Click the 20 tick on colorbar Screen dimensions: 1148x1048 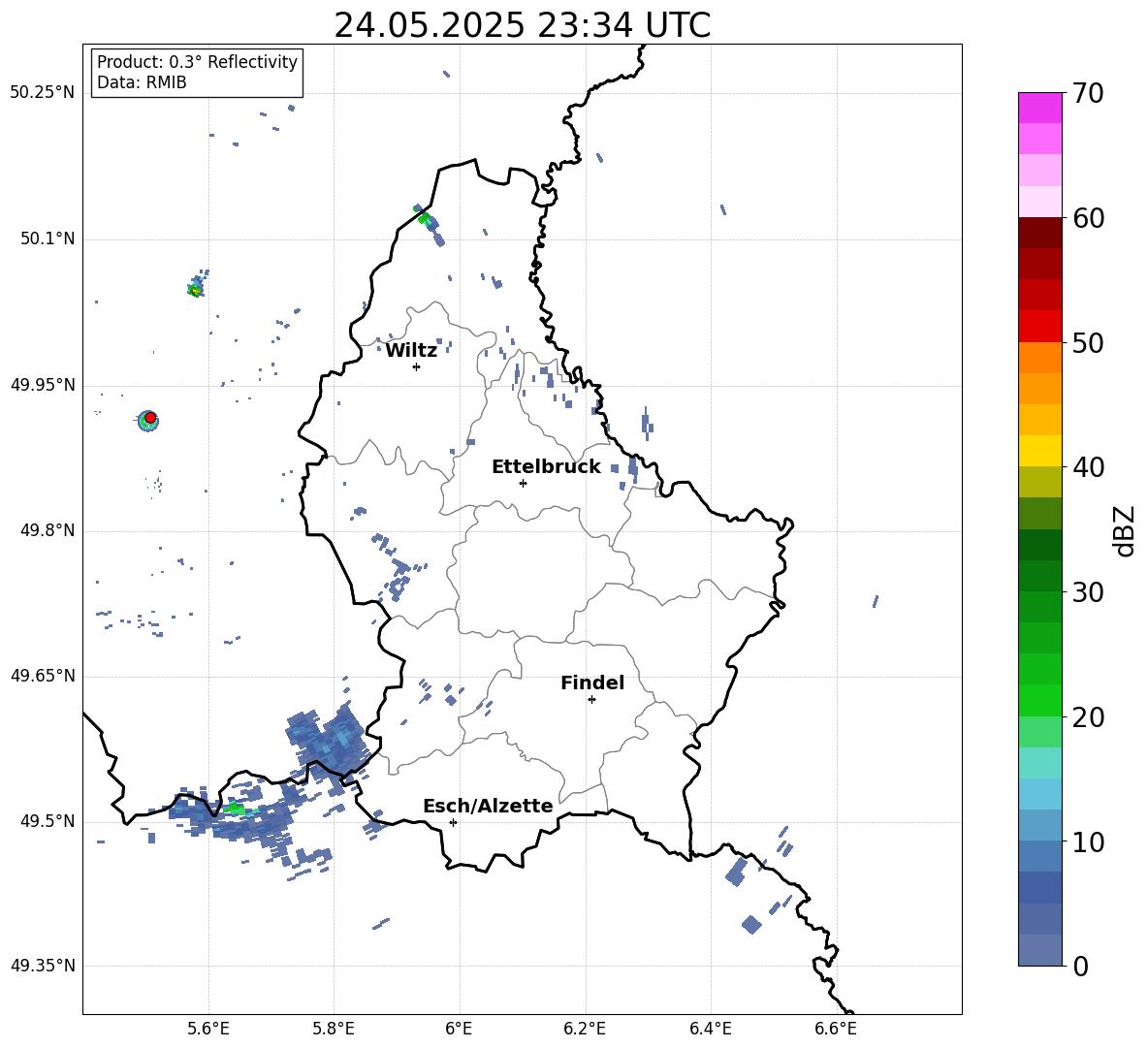point(1088,716)
